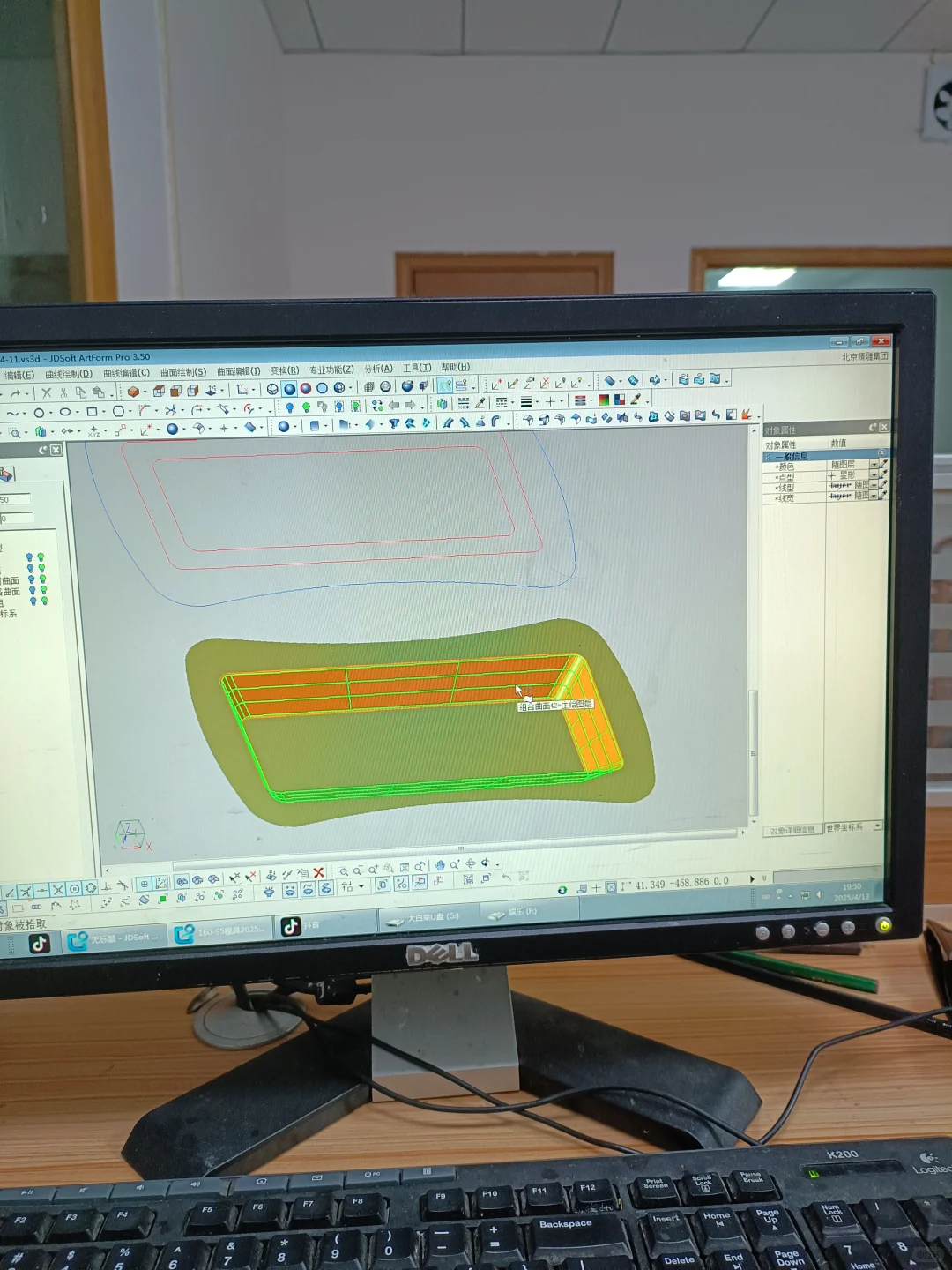952x1270 pixels.
Task: Click the pan hand icon in bottom toolbar
Action: click(x=439, y=866)
